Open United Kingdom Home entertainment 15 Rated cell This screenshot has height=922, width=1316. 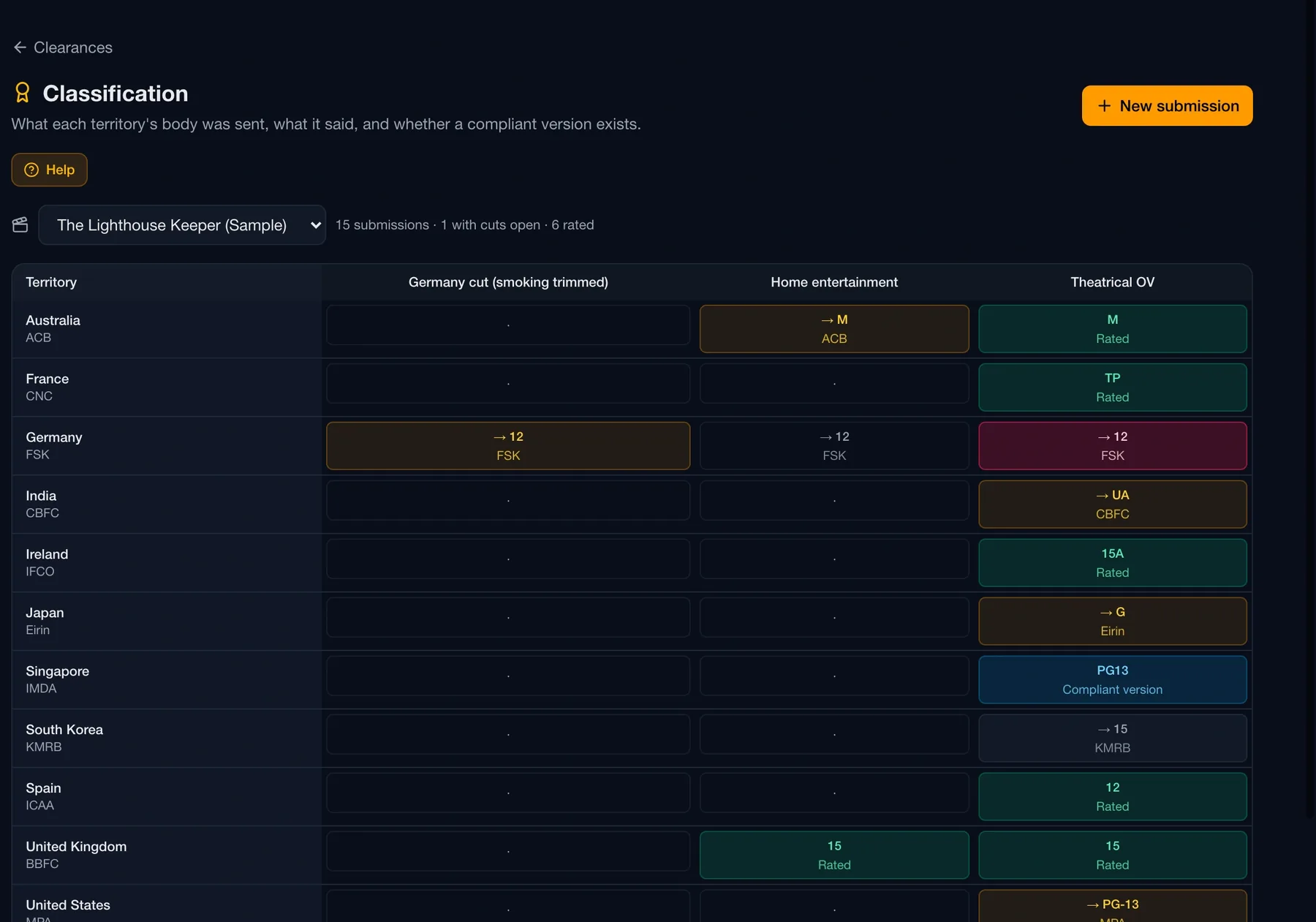tap(834, 855)
